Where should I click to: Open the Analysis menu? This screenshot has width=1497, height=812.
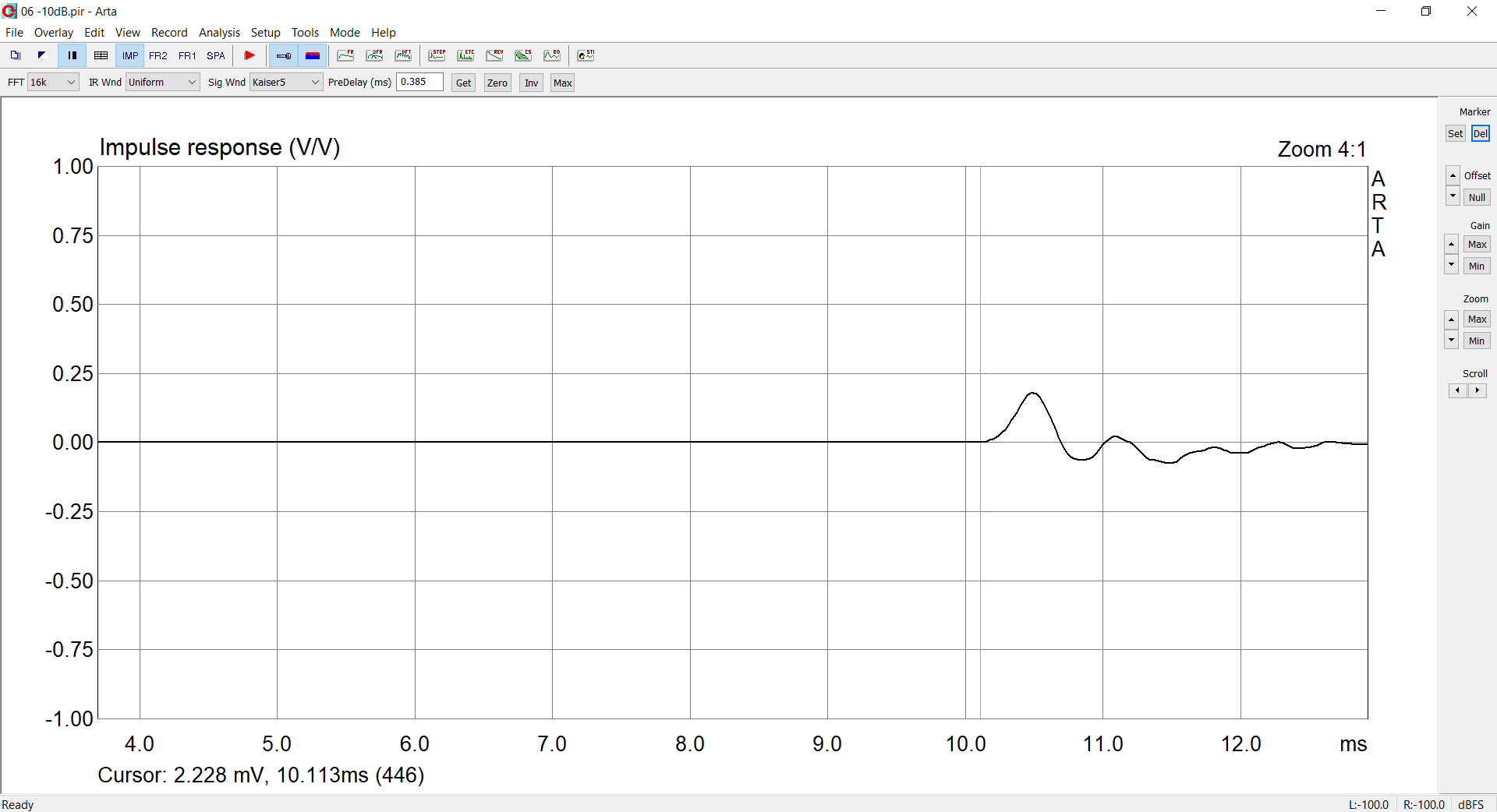pyautogui.click(x=219, y=33)
